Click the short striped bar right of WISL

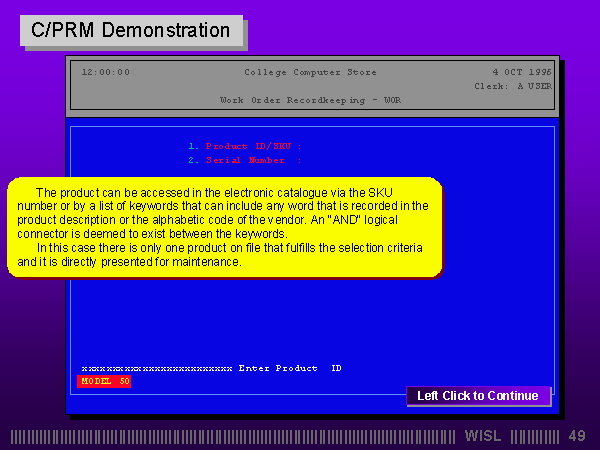coord(534,436)
